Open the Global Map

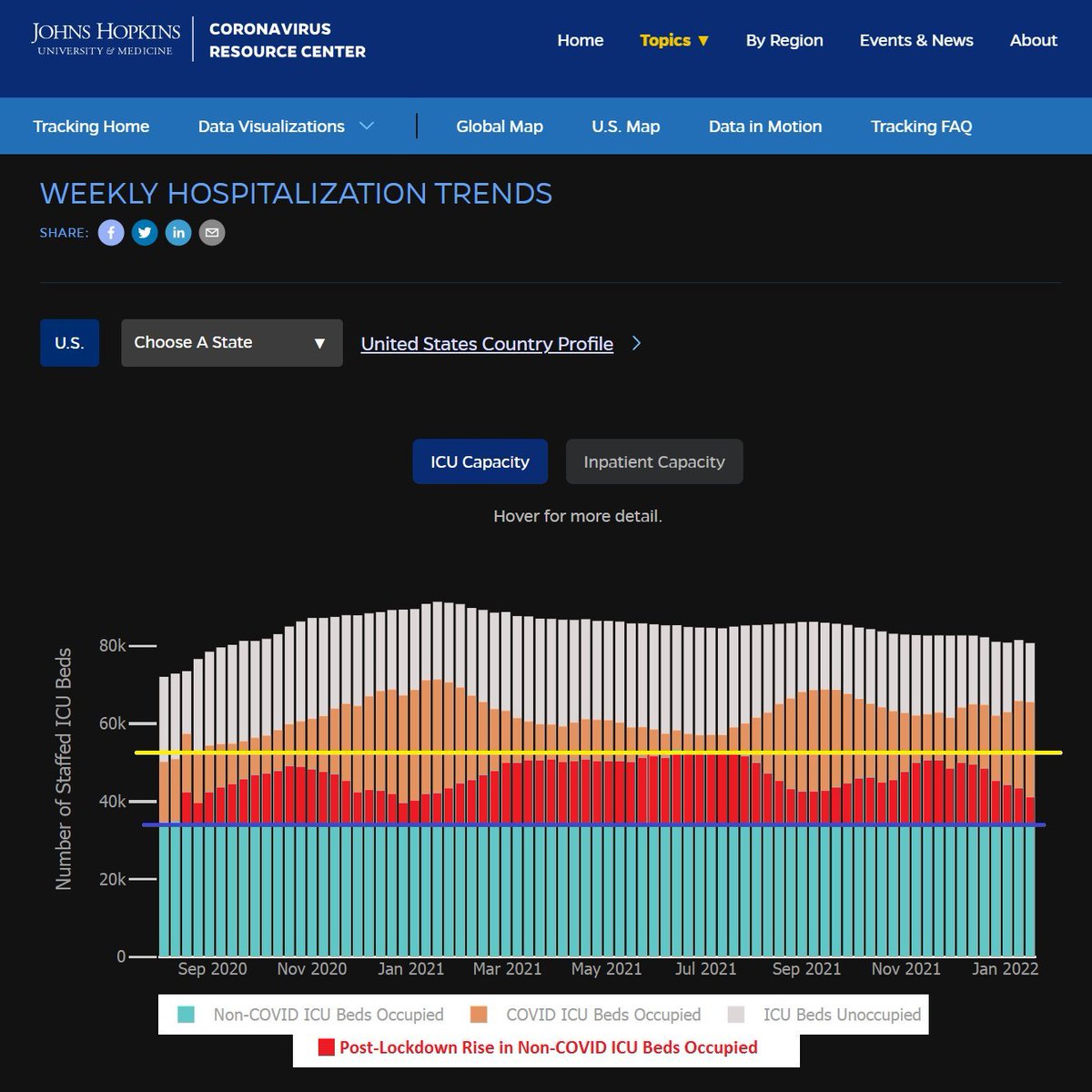(500, 126)
